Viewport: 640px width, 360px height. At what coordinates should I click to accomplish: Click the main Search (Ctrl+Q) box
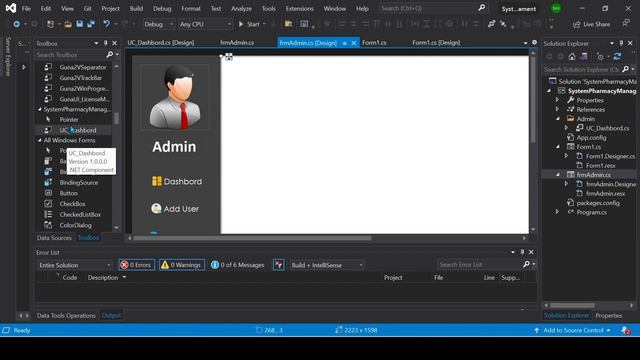(x=432, y=8)
